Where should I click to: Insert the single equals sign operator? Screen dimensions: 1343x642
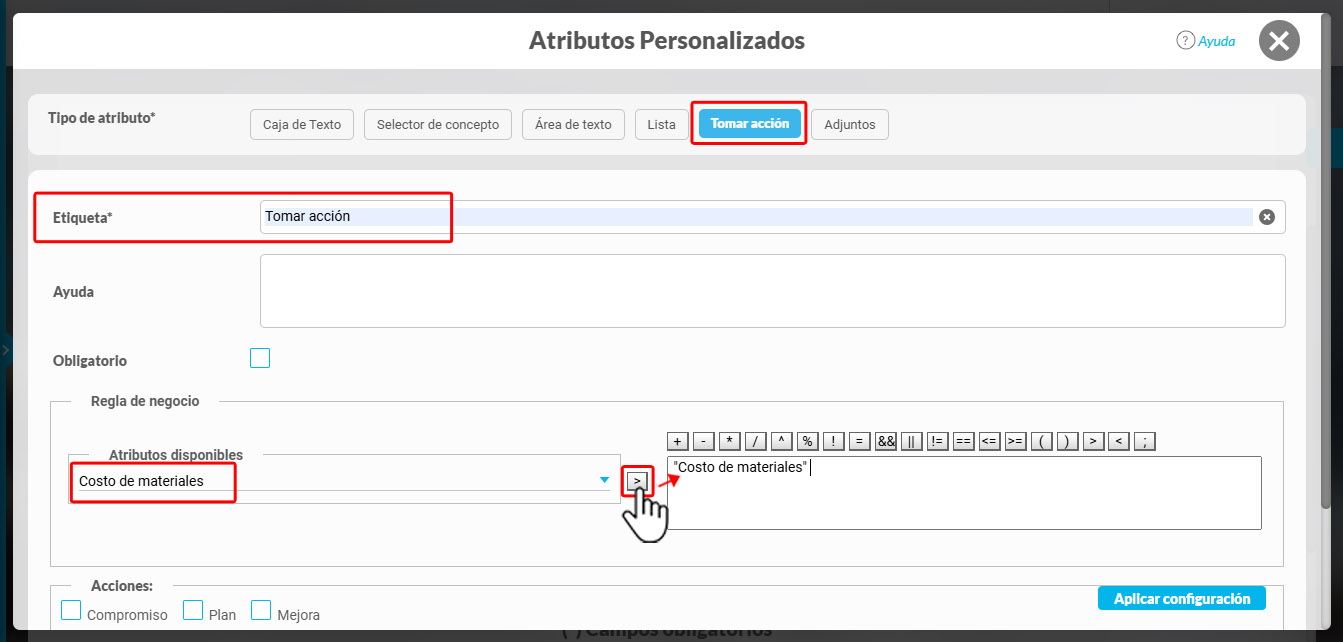(860, 441)
